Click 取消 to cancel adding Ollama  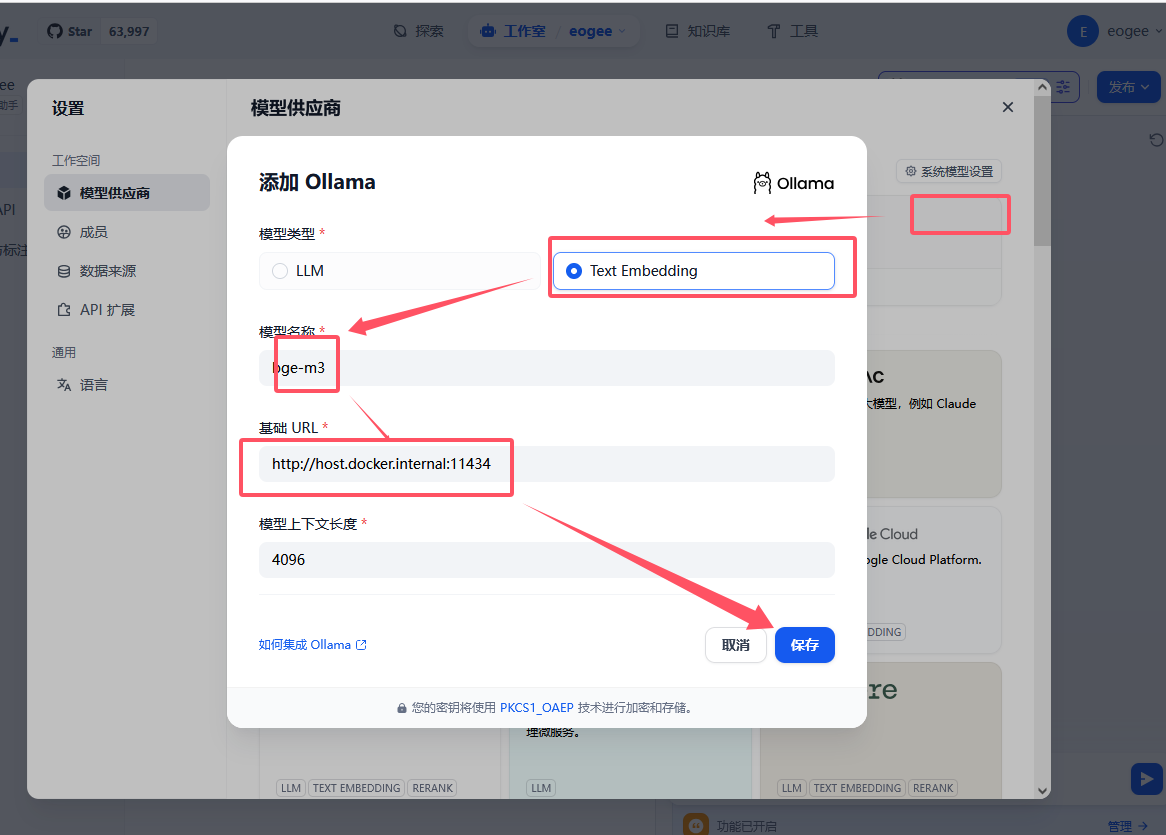pos(735,645)
